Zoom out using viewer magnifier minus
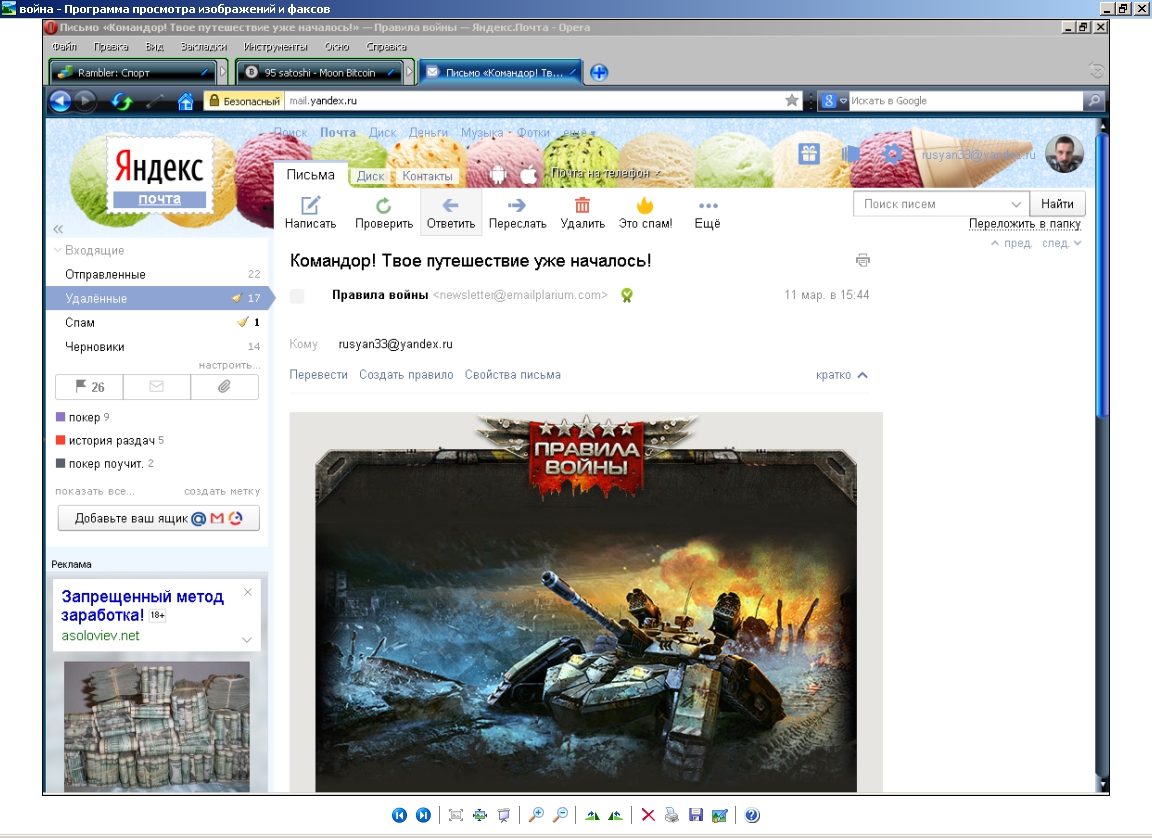Screen dimensions: 1152x838 coord(560,814)
